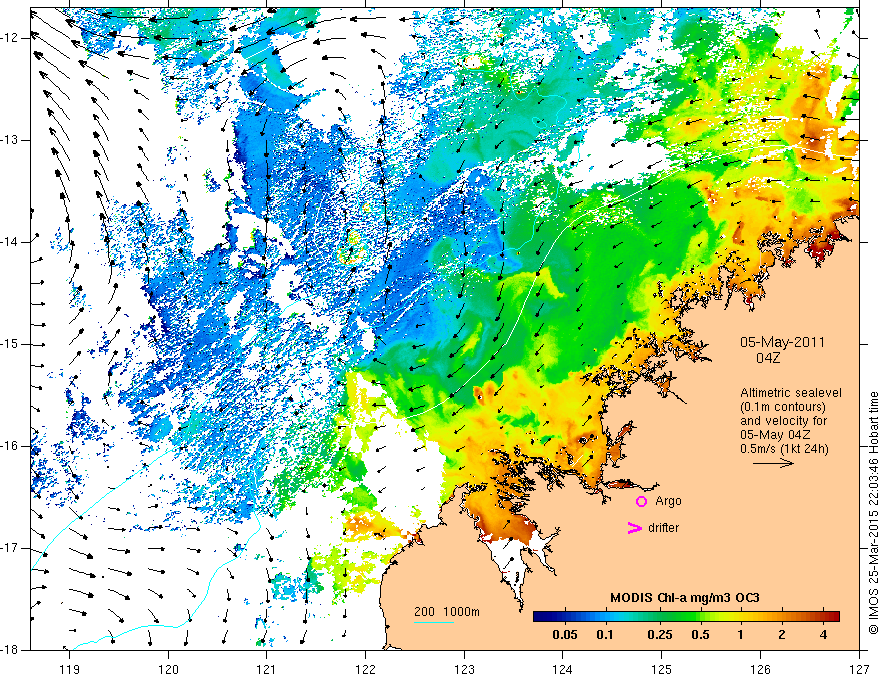Click the '0.5m/s (1kt 24h)' scale text
Screen dimensions: 880x680
[784, 449]
